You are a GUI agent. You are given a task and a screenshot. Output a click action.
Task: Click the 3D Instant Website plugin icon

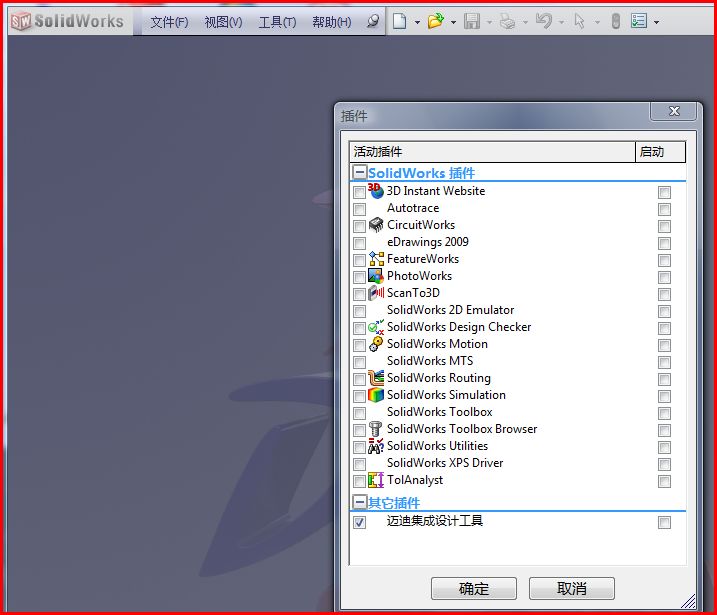coord(375,191)
